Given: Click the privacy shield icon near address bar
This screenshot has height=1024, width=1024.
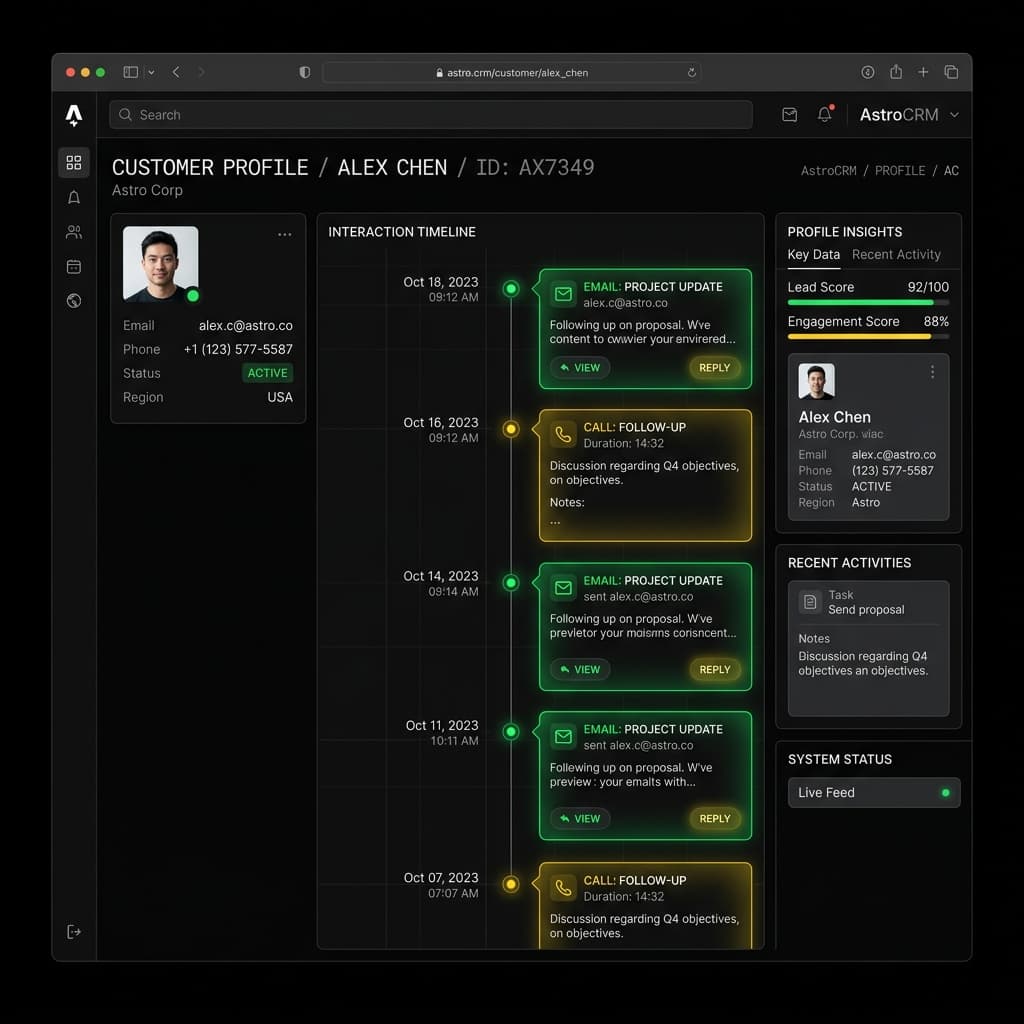Looking at the screenshot, I should click(x=304, y=72).
